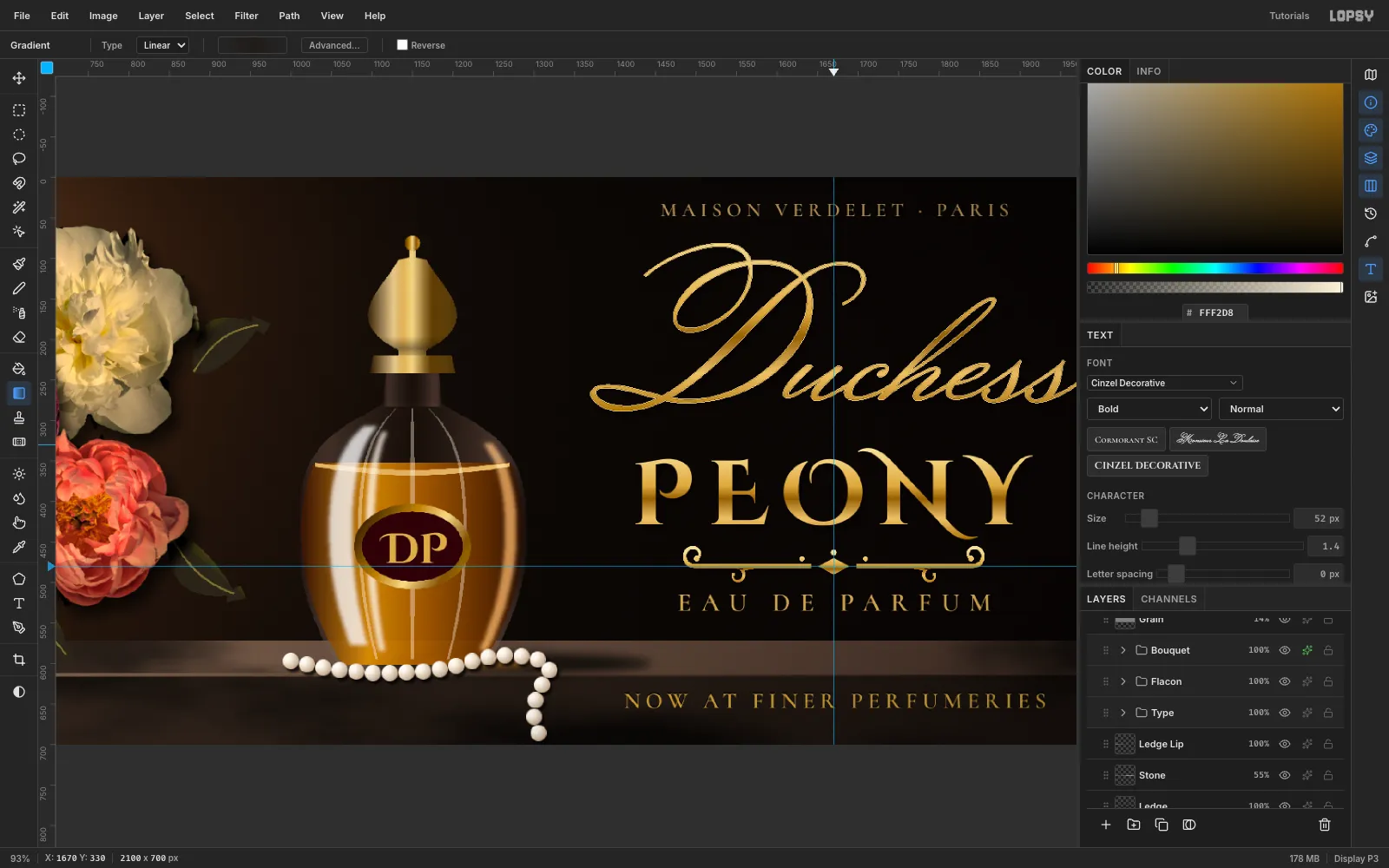This screenshot has width=1389, height=868.
Task: Select the Crop tool
Action: 19,660
